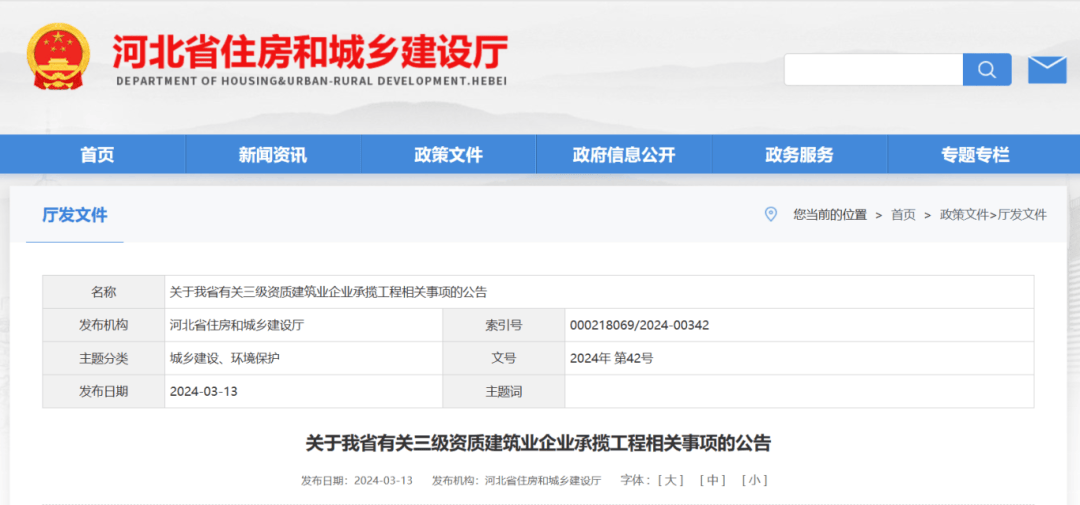Image resolution: width=1080 pixels, height=505 pixels.
Task: Click the 河北省住房和城乡建设厅 site title
Action: tap(311, 52)
